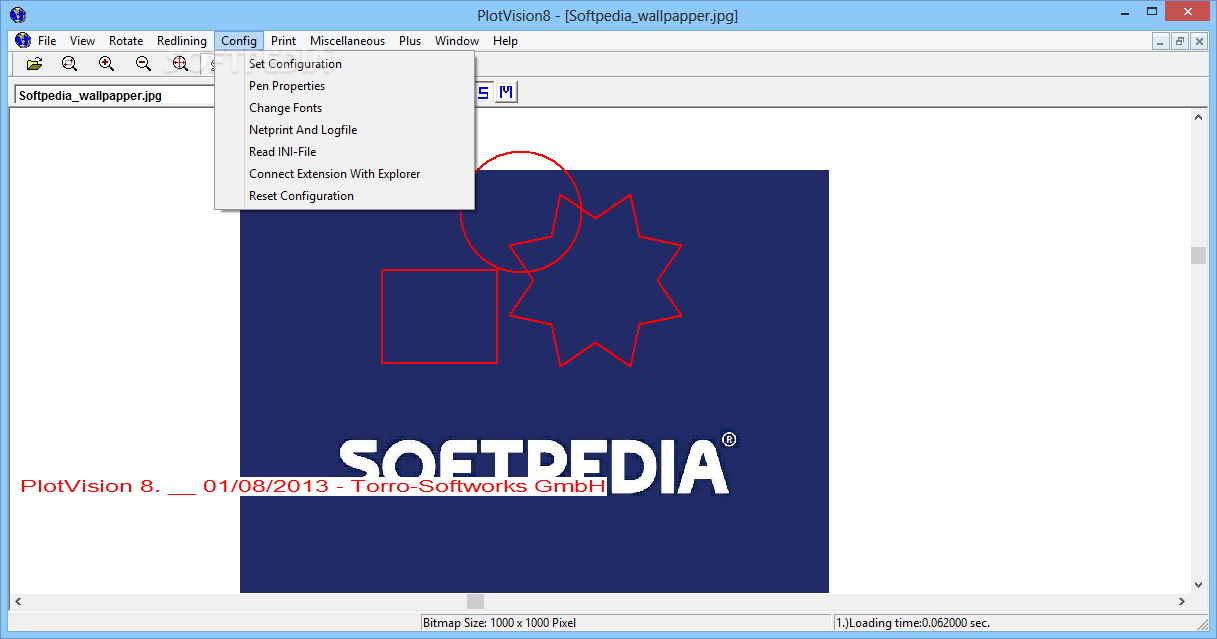The image size is (1217, 639).
Task: Open the Rotate menu
Action: point(126,41)
